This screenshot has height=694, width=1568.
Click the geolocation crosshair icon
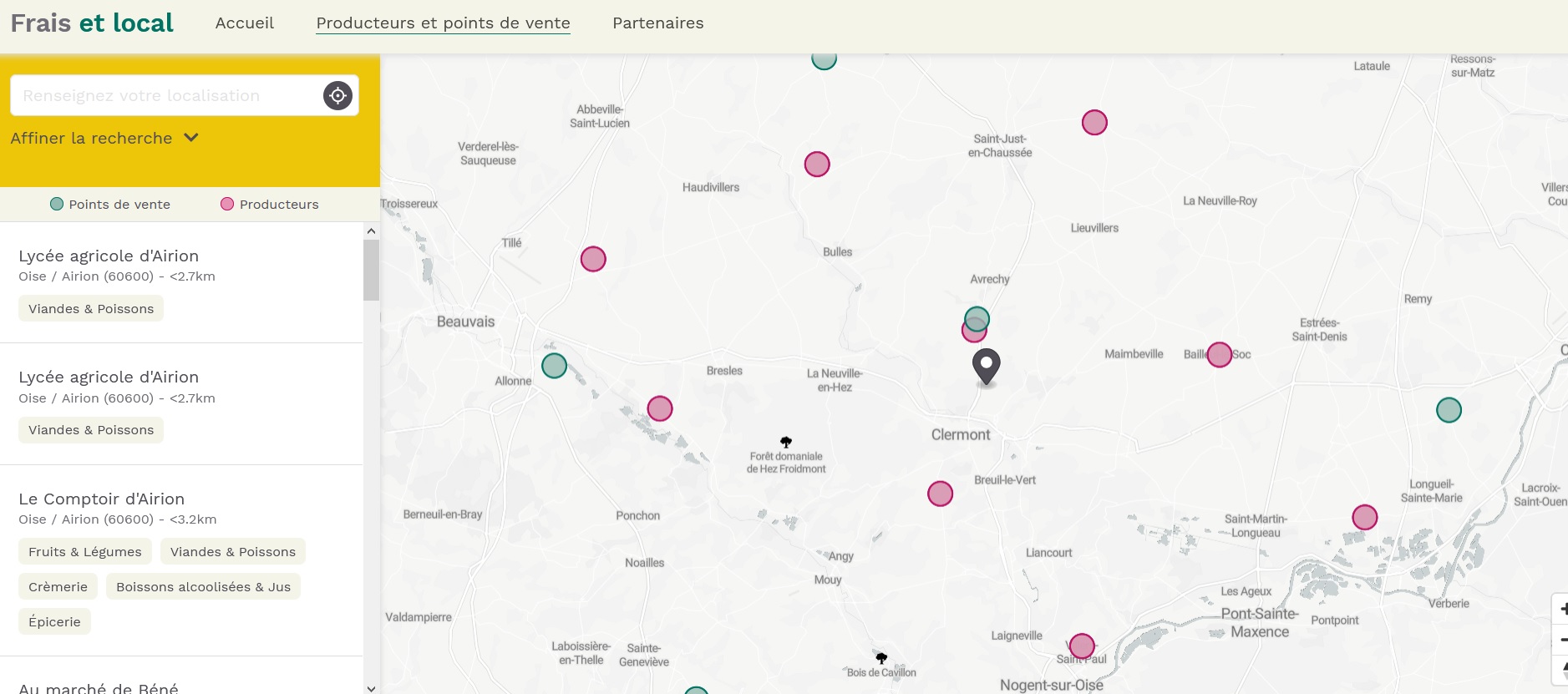pos(337,96)
